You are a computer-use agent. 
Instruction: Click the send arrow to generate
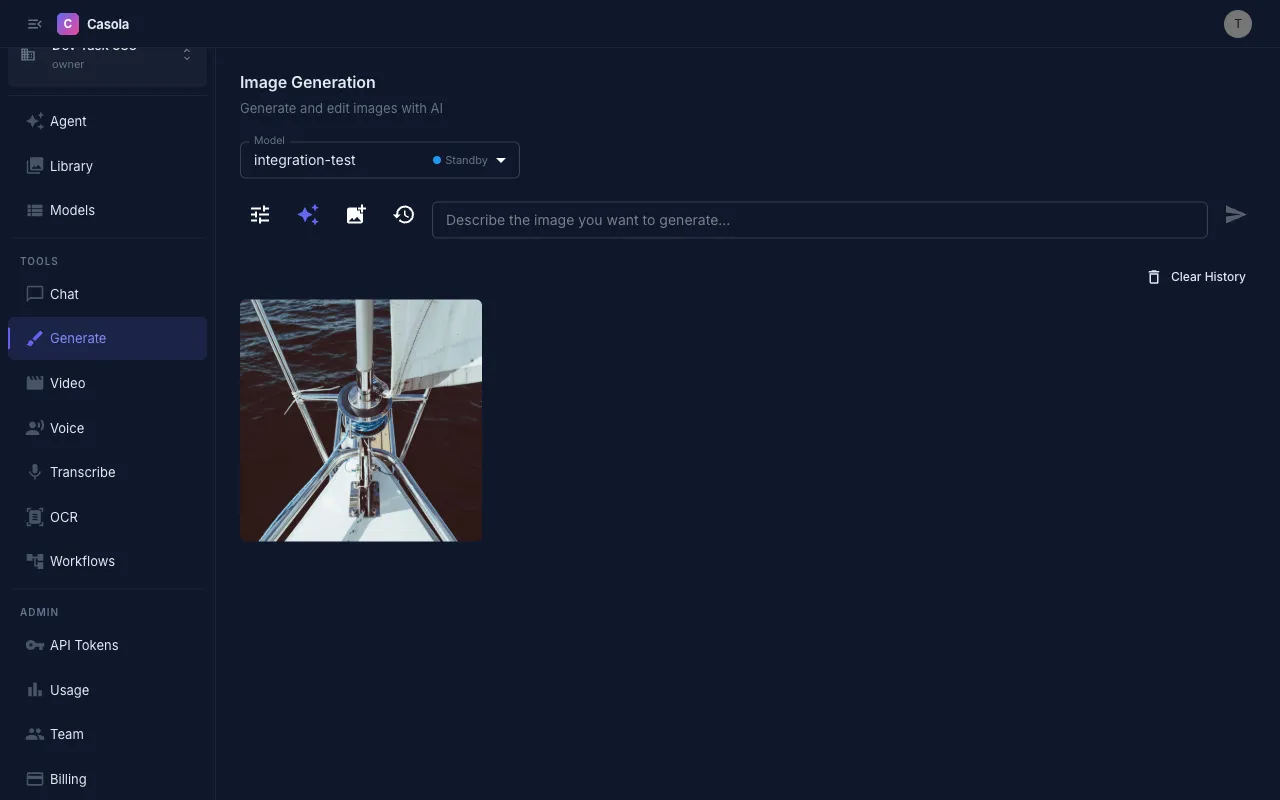1236,214
